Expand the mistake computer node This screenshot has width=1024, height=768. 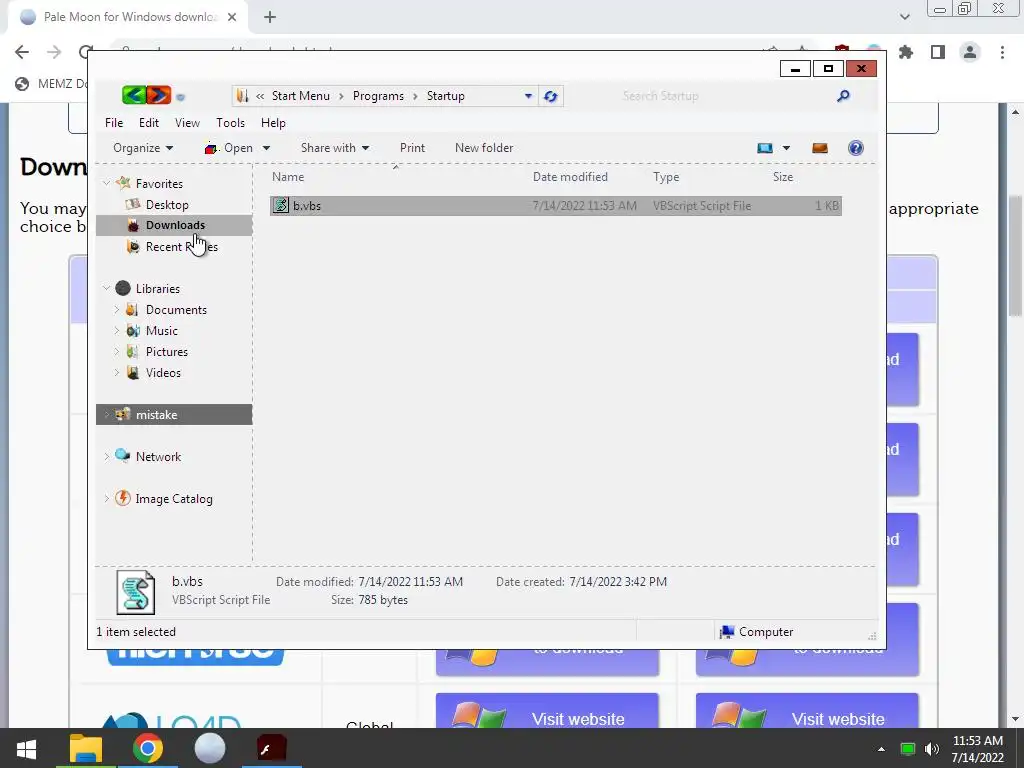click(106, 415)
